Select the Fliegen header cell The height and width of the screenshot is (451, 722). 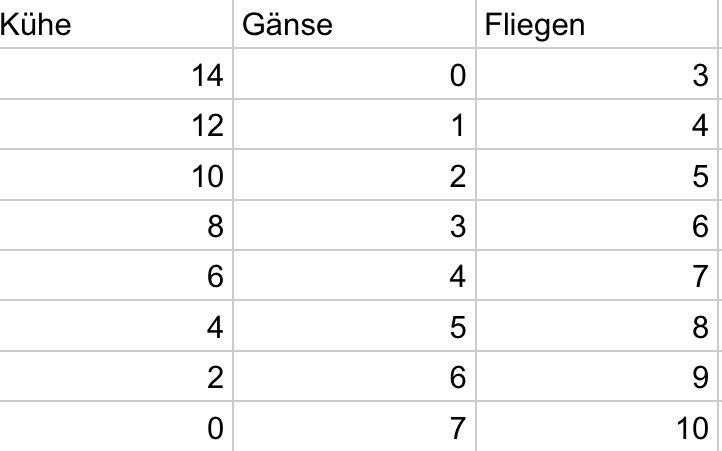click(598, 25)
